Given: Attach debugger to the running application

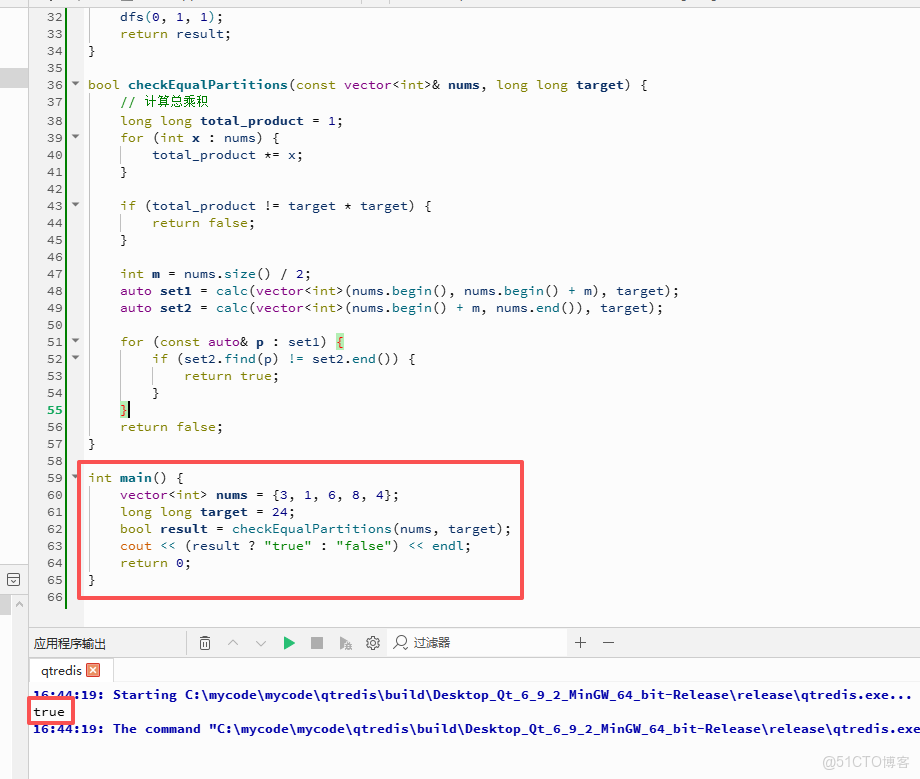Looking at the screenshot, I should point(346,643).
